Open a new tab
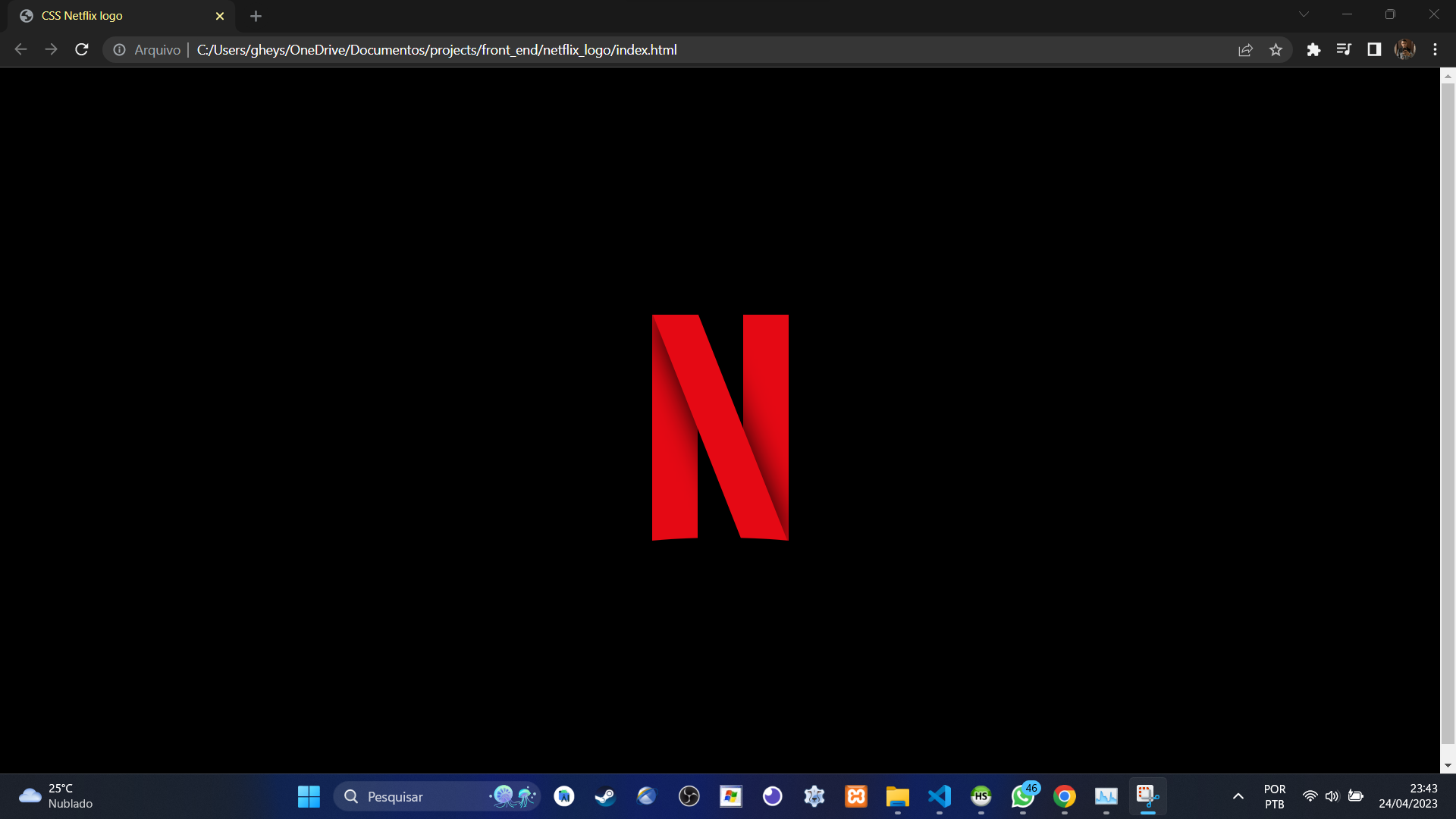This screenshot has width=1456, height=819. [256, 16]
